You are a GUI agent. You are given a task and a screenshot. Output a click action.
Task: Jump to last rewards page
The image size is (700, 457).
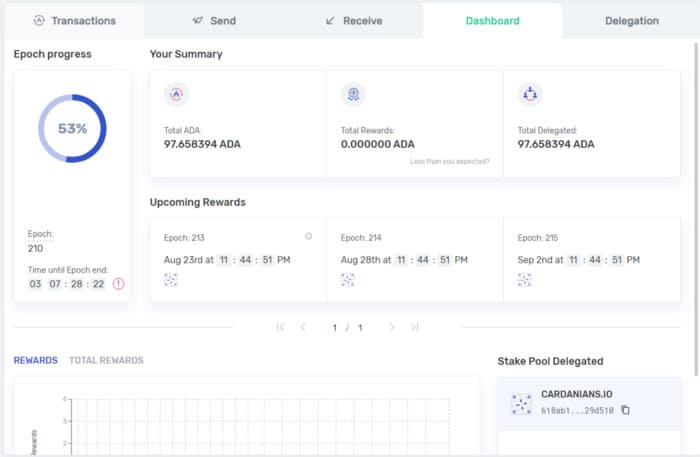(x=415, y=327)
